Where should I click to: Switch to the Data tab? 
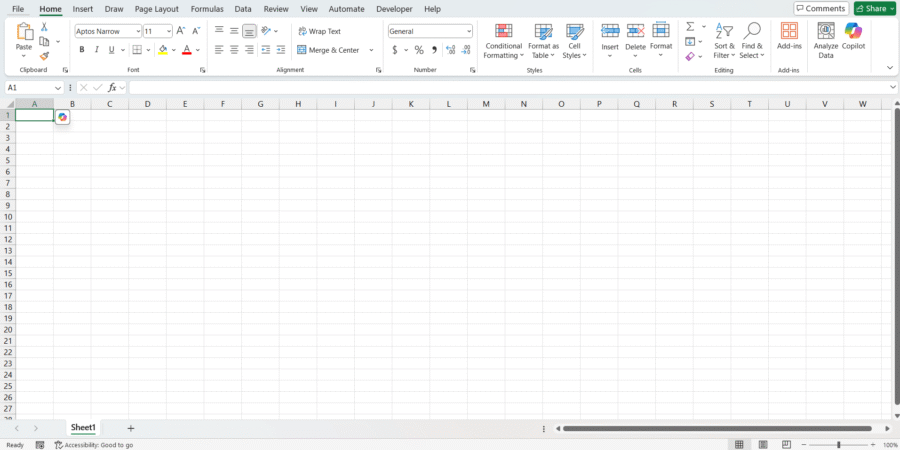243,9
